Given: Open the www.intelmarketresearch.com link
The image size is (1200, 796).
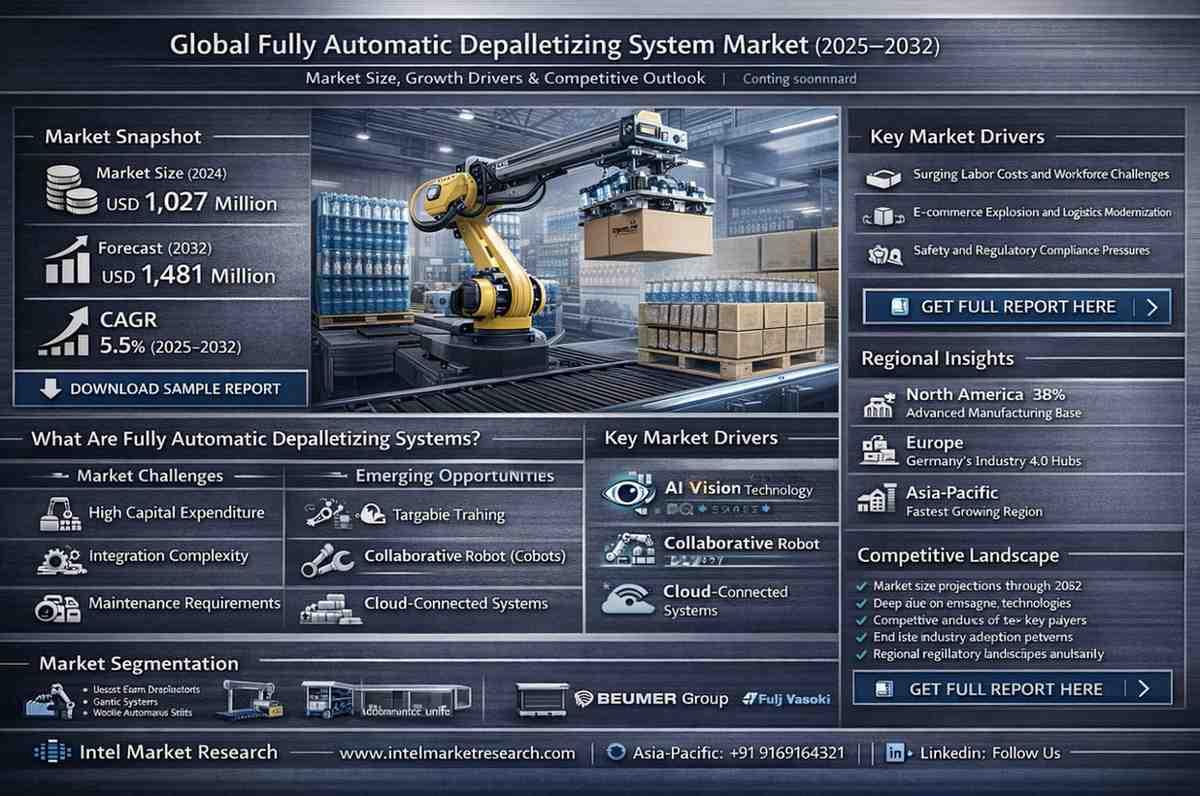Looking at the screenshot, I should [x=457, y=753].
